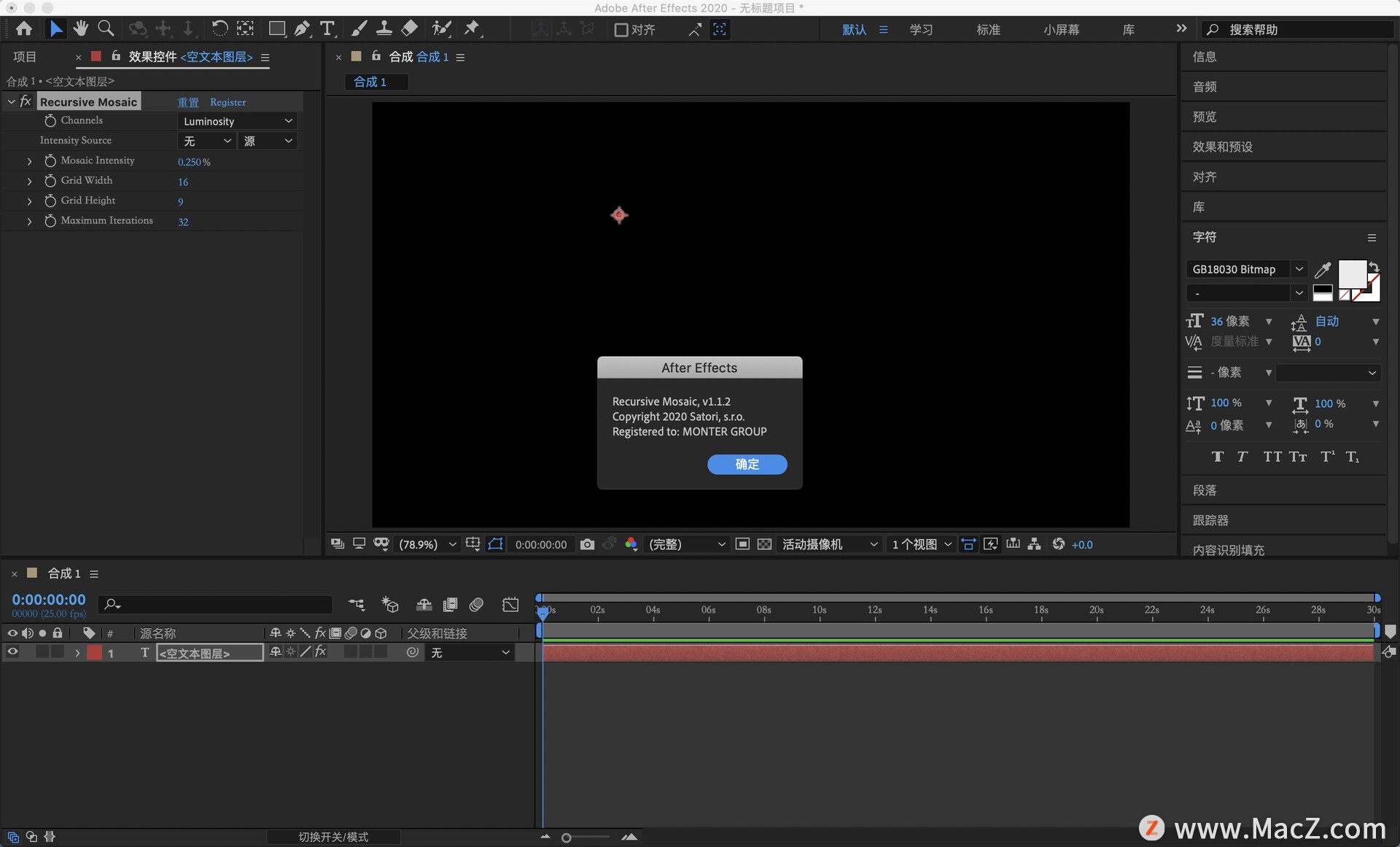Toggle Grid Height stopwatch
Image resolution: width=1400 pixels, height=847 pixels.
click(x=50, y=201)
